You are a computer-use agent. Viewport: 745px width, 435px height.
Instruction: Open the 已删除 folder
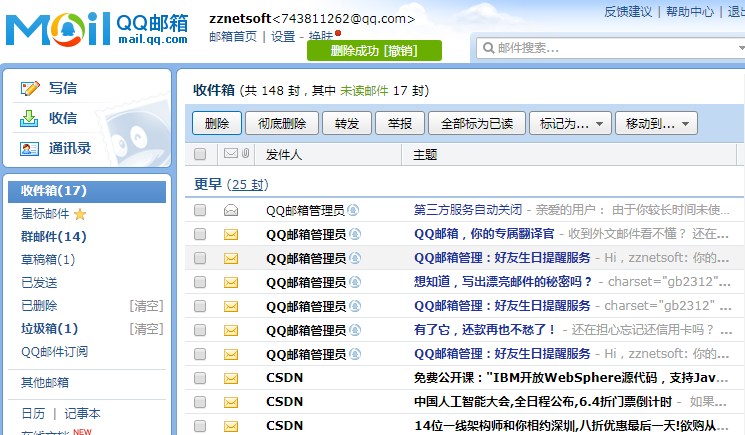(39, 306)
